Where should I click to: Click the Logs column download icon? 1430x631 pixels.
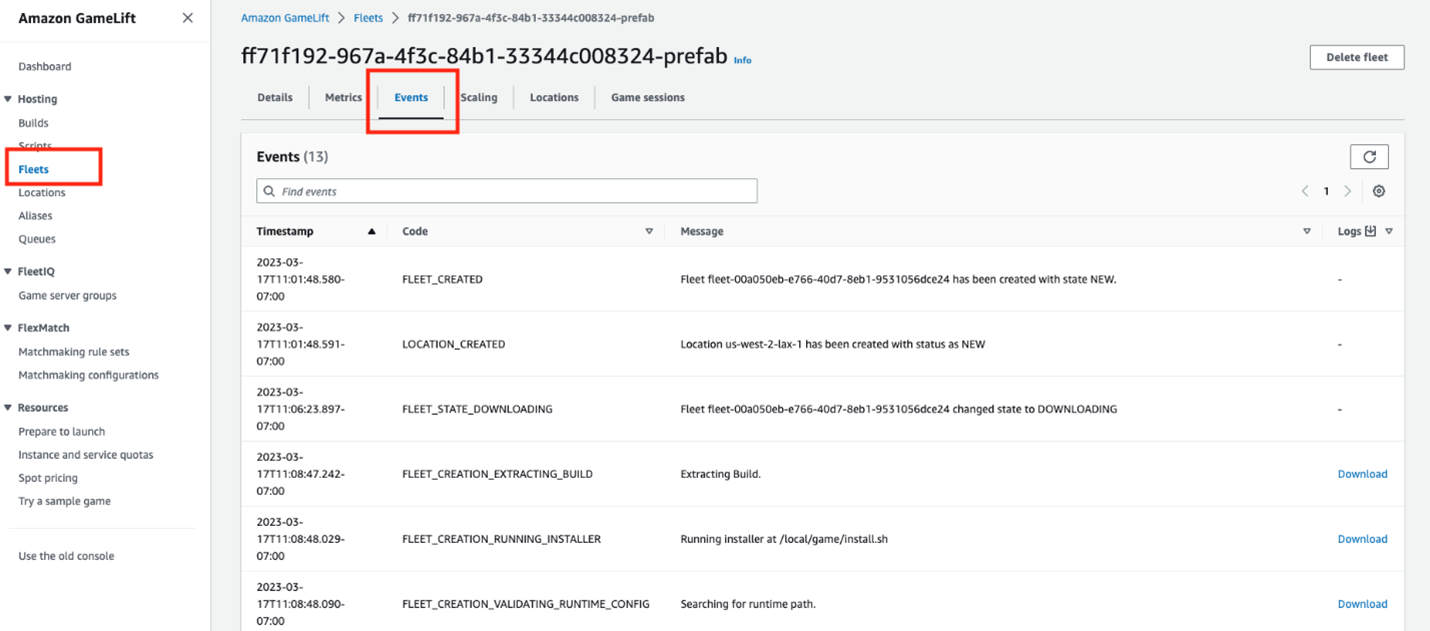pos(1370,231)
